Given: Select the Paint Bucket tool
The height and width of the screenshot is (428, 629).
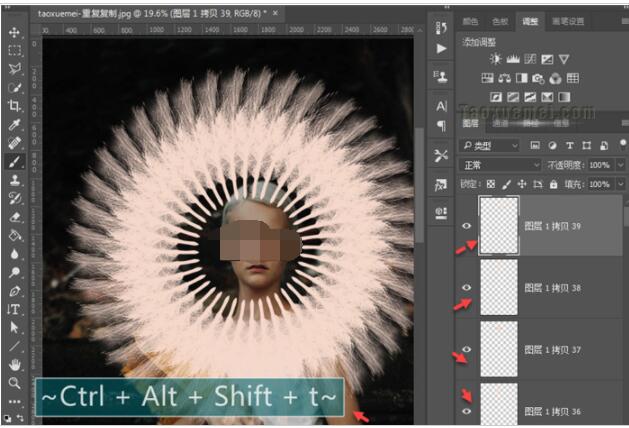Looking at the screenshot, I should click(x=14, y=235).
